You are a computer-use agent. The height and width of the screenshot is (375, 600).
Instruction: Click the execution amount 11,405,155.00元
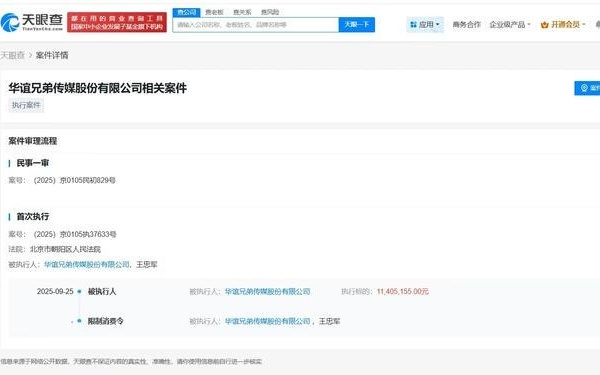pyautogui.click(x=403, y=292)
